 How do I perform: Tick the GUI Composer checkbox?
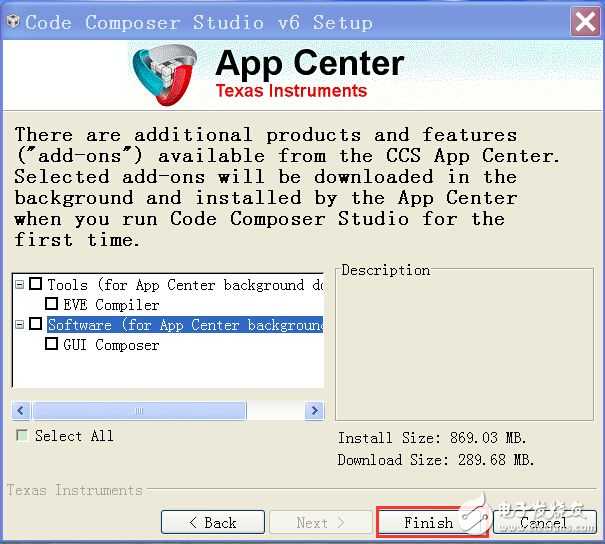click(x=51, y=343)
